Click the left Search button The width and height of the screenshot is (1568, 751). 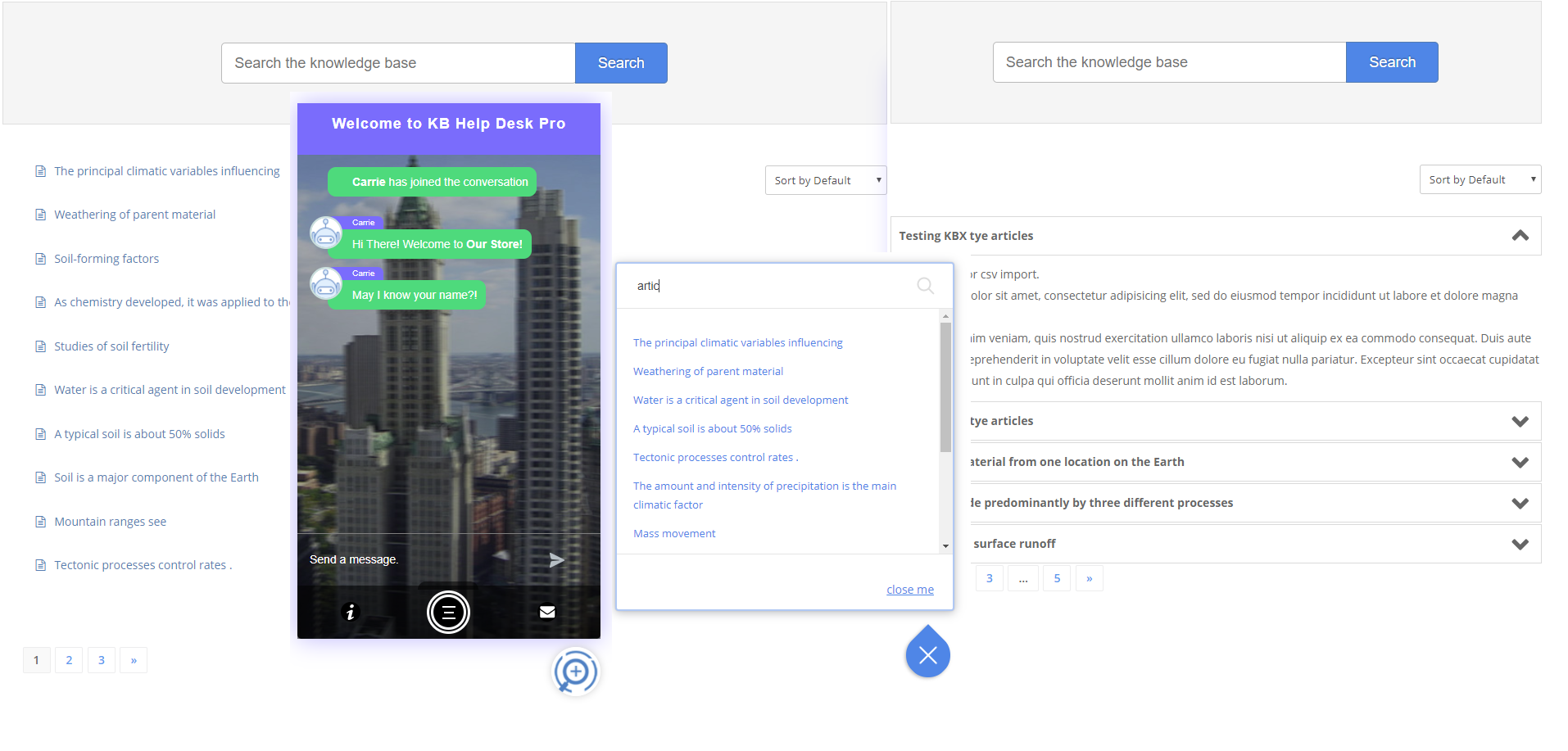621,63
